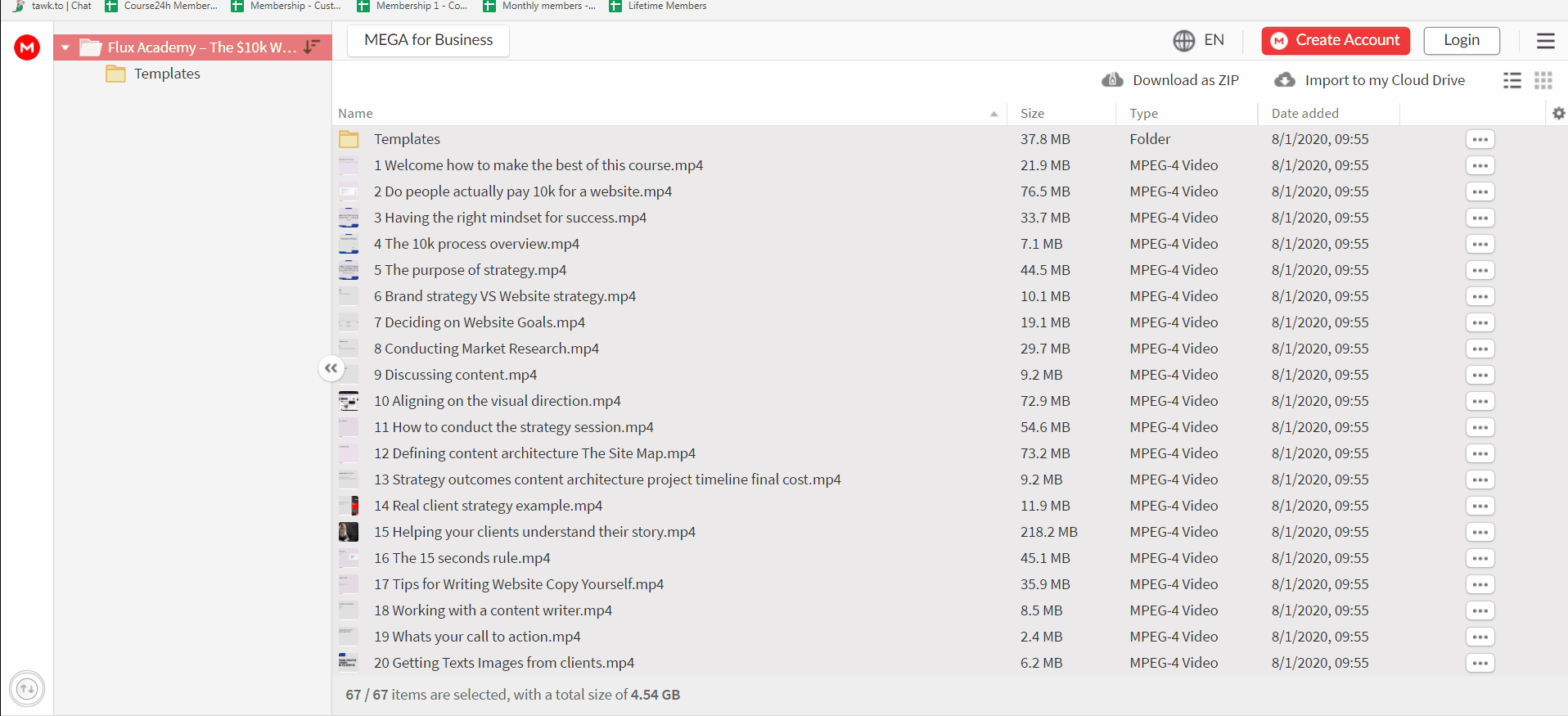
Task: Switch to list view
Action: click(1512, 80)
